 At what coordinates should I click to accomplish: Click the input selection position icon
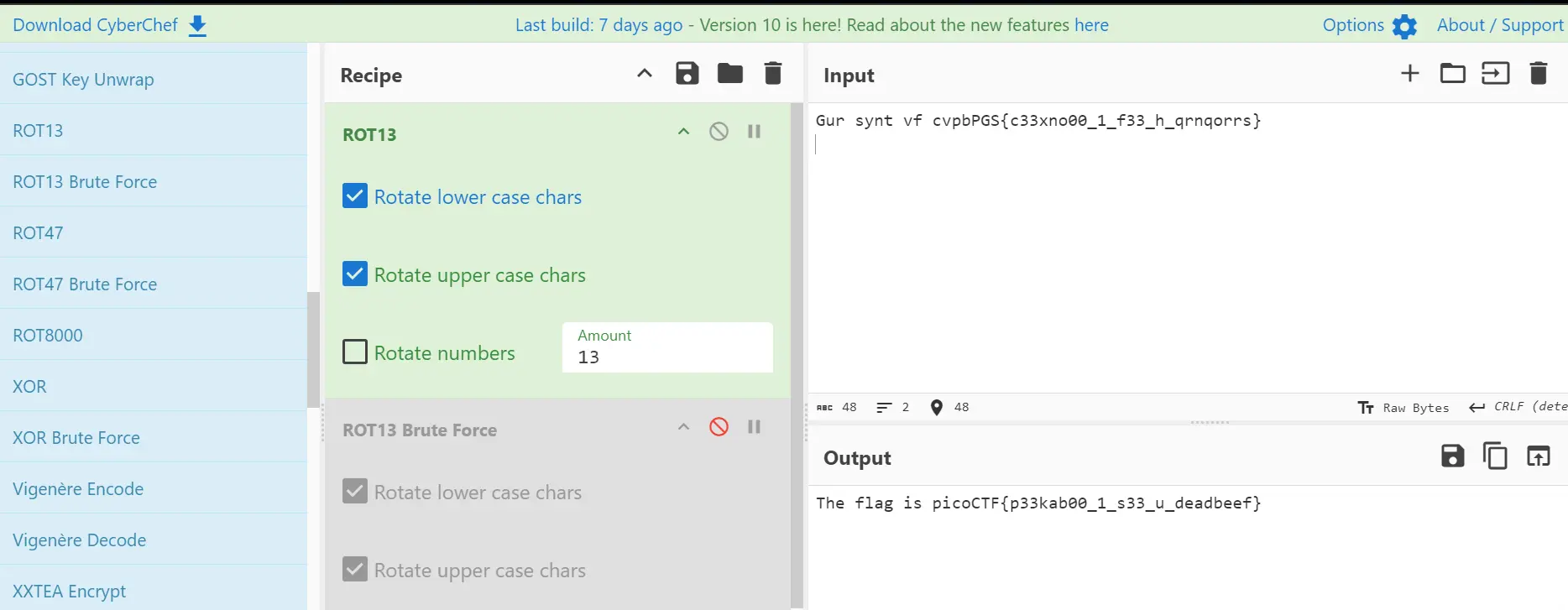click(937, 407)
